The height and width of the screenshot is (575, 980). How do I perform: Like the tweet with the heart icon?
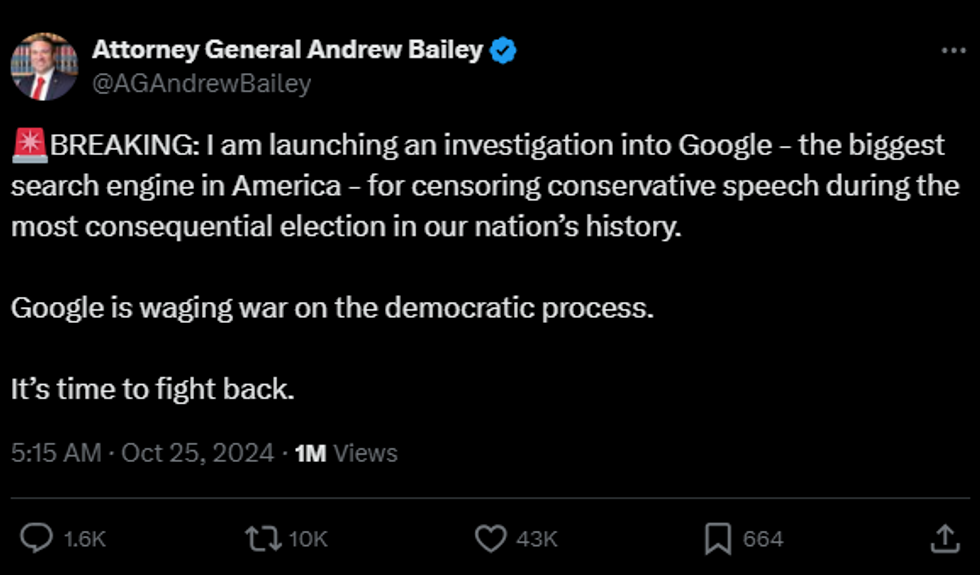[490, 539]
